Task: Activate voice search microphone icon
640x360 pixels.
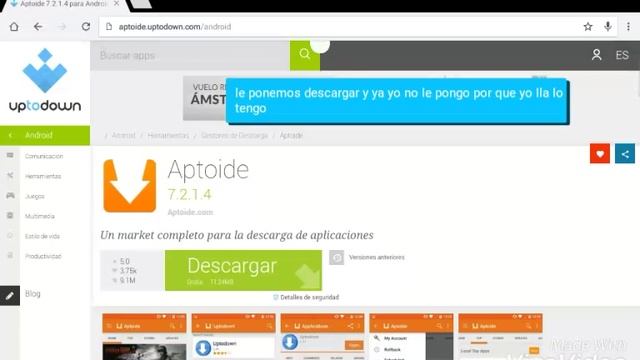Action: tap(608, 27)
